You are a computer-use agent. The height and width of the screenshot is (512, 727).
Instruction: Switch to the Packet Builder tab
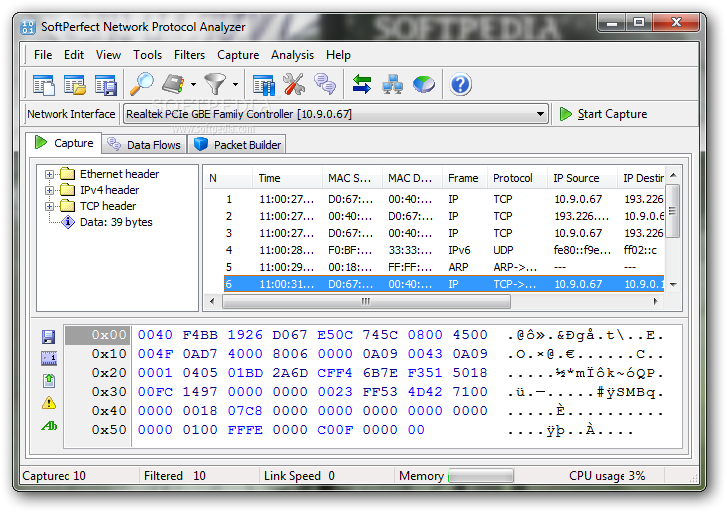(237, 145)
